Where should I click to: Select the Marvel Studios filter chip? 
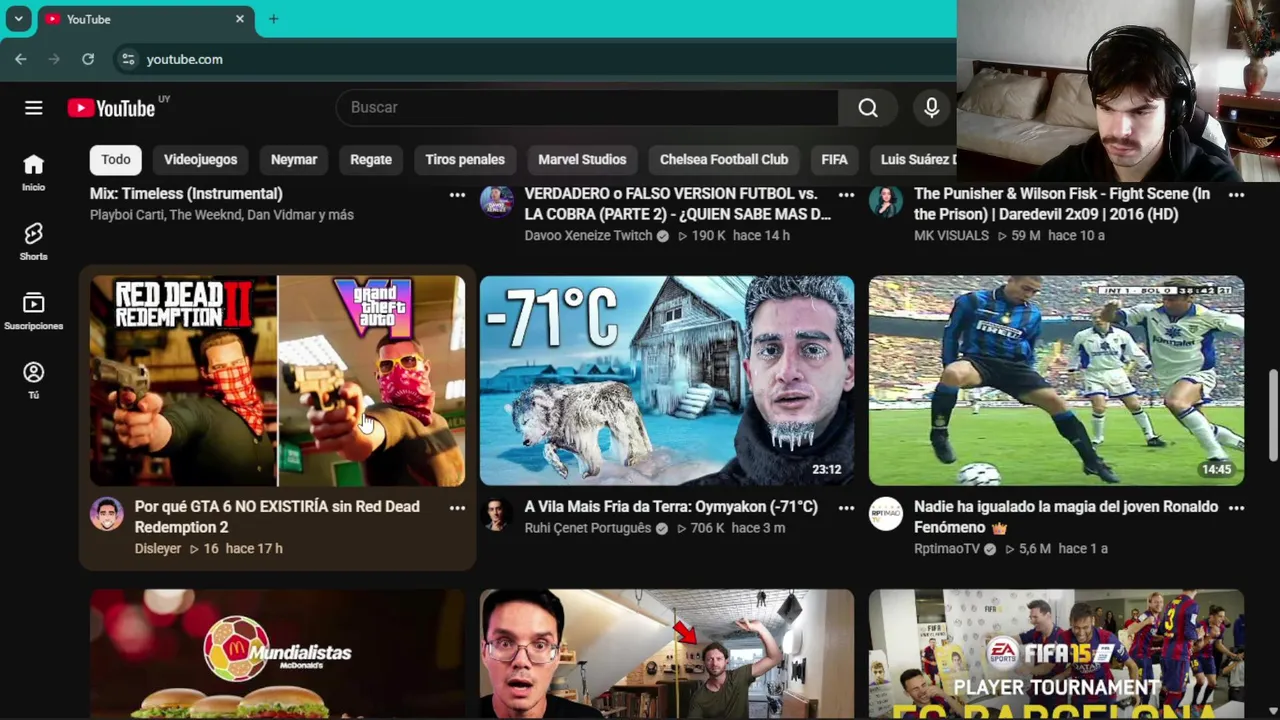(582, 160)
